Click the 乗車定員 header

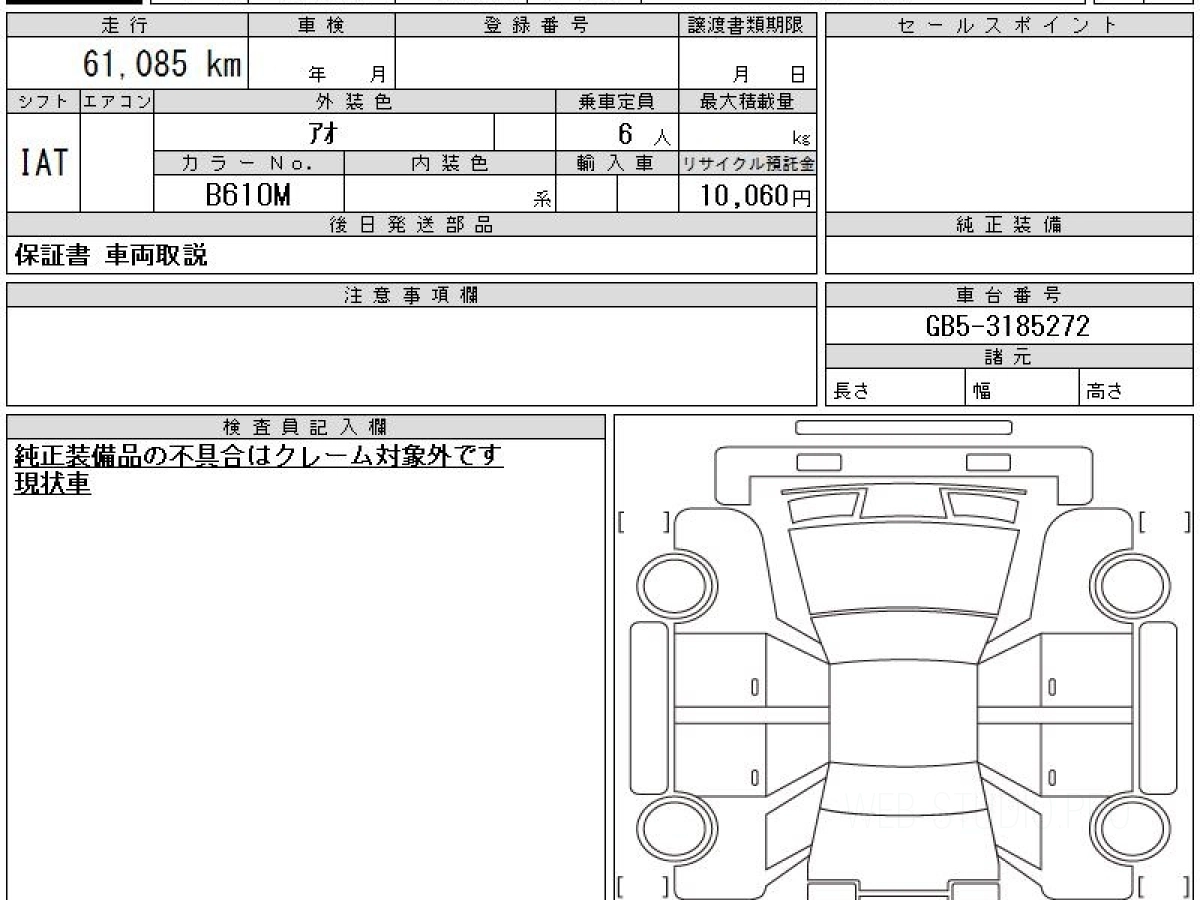click(617, 101)
